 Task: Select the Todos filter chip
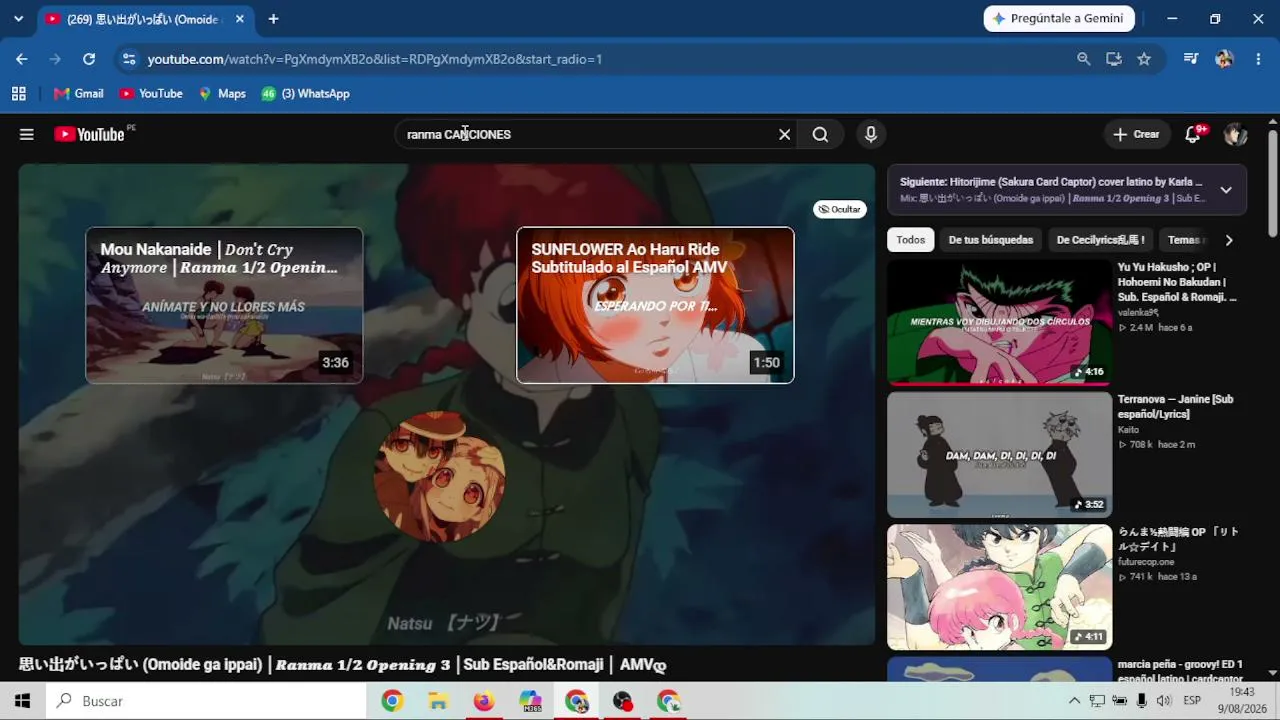[x=911, y=240]
